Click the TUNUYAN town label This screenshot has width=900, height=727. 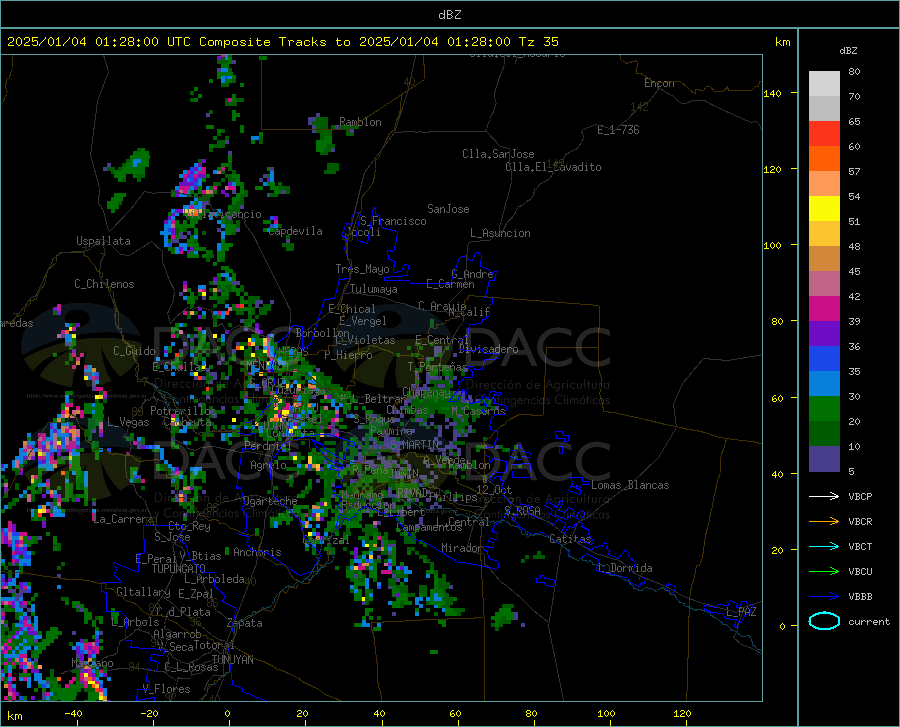[x=232, y=660]
